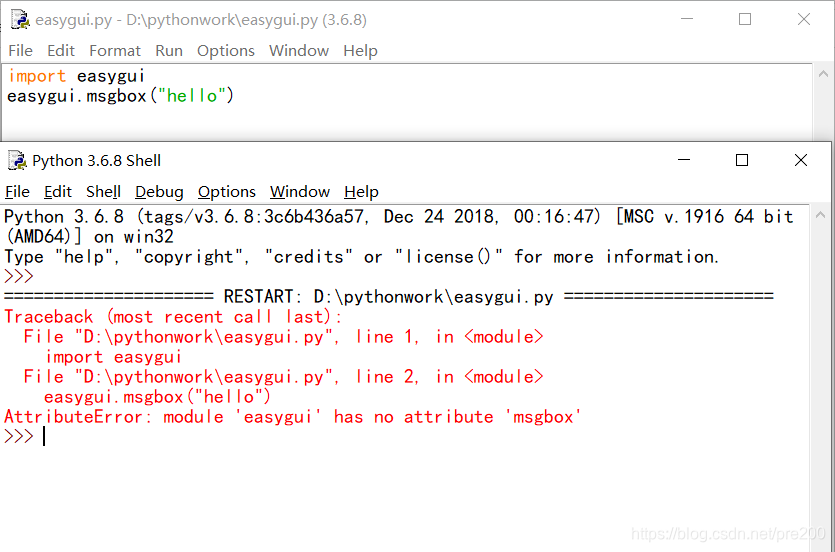Click the traceback 'line 1, in <module>' row

(283, 337)
